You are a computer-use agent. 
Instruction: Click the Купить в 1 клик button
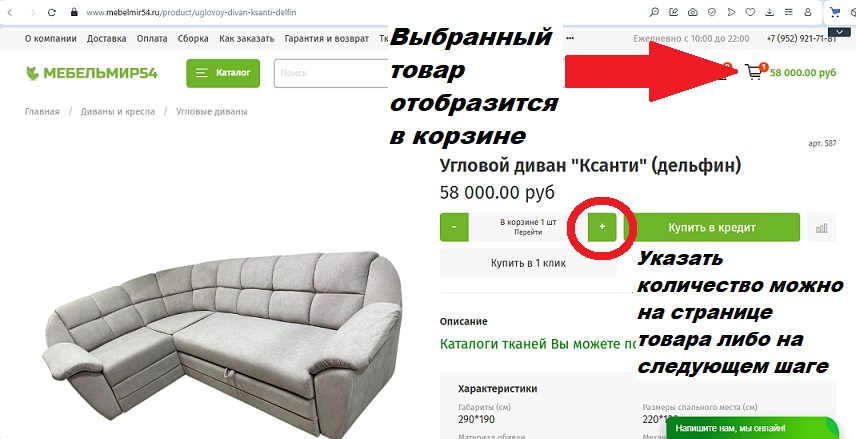point(528,263)
